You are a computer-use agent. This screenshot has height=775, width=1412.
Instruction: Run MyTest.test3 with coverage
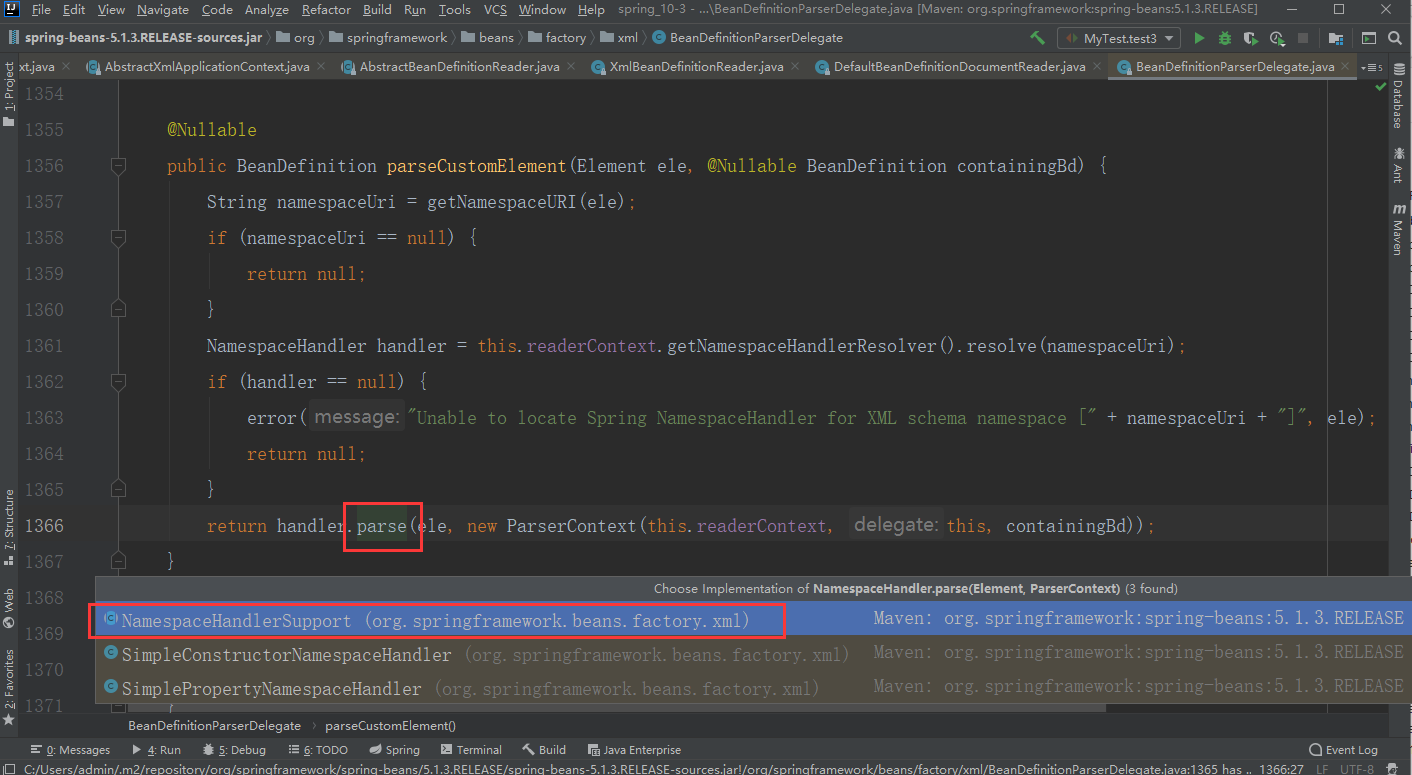[1250, 38]
